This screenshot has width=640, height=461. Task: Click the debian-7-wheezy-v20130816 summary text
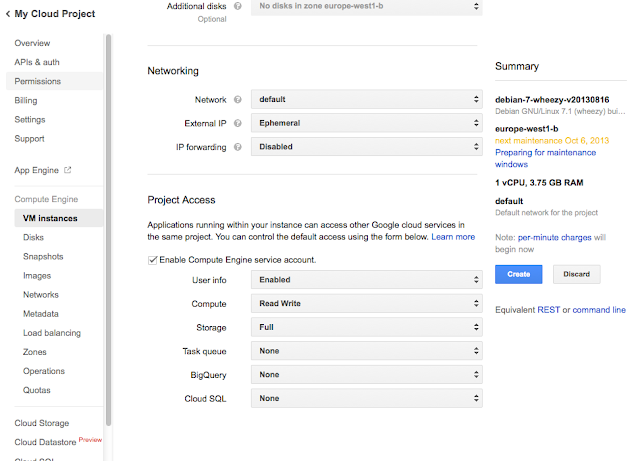point(552,100)
